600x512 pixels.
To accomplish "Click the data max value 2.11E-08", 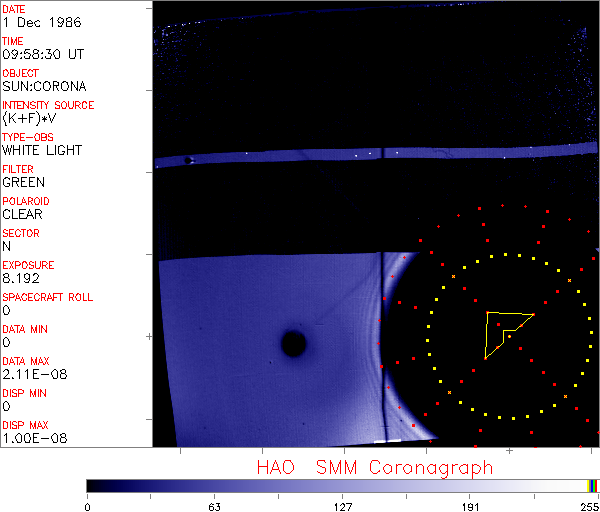I will [29, 374].
